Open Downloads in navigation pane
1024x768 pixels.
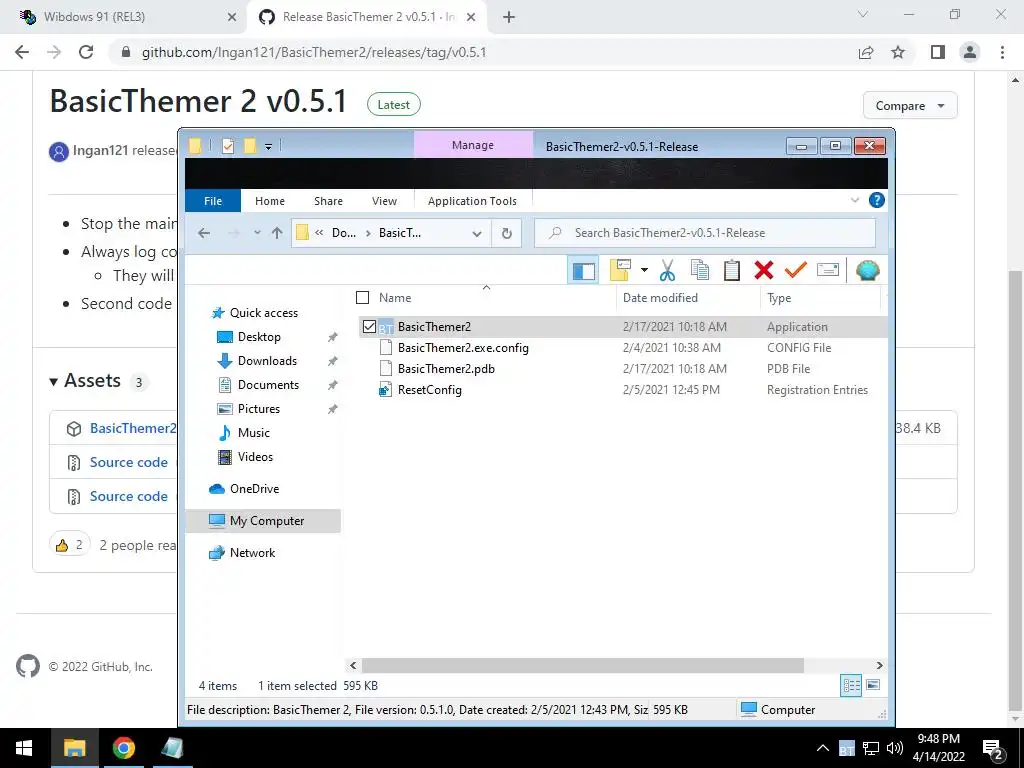point(267,360)
